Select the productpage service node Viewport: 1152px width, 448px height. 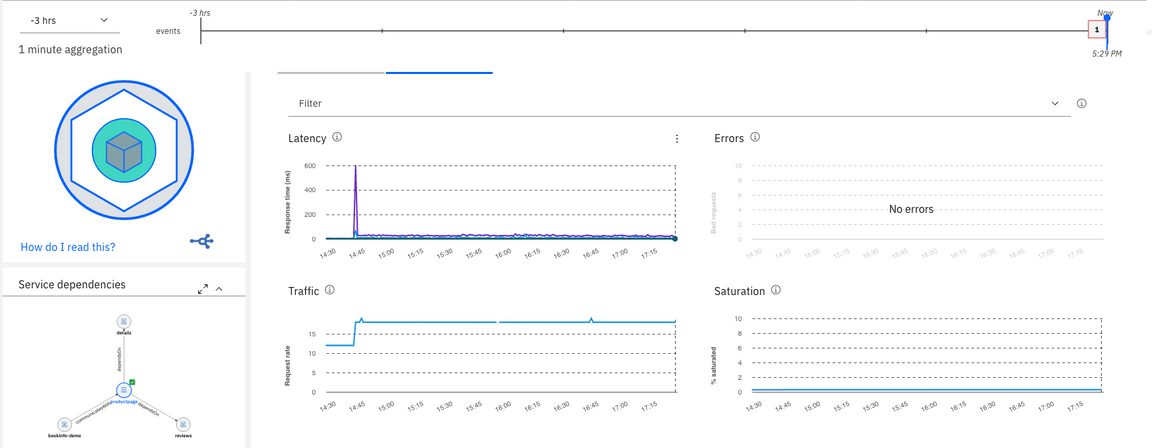pyautogui.click(x=122, y=388)
